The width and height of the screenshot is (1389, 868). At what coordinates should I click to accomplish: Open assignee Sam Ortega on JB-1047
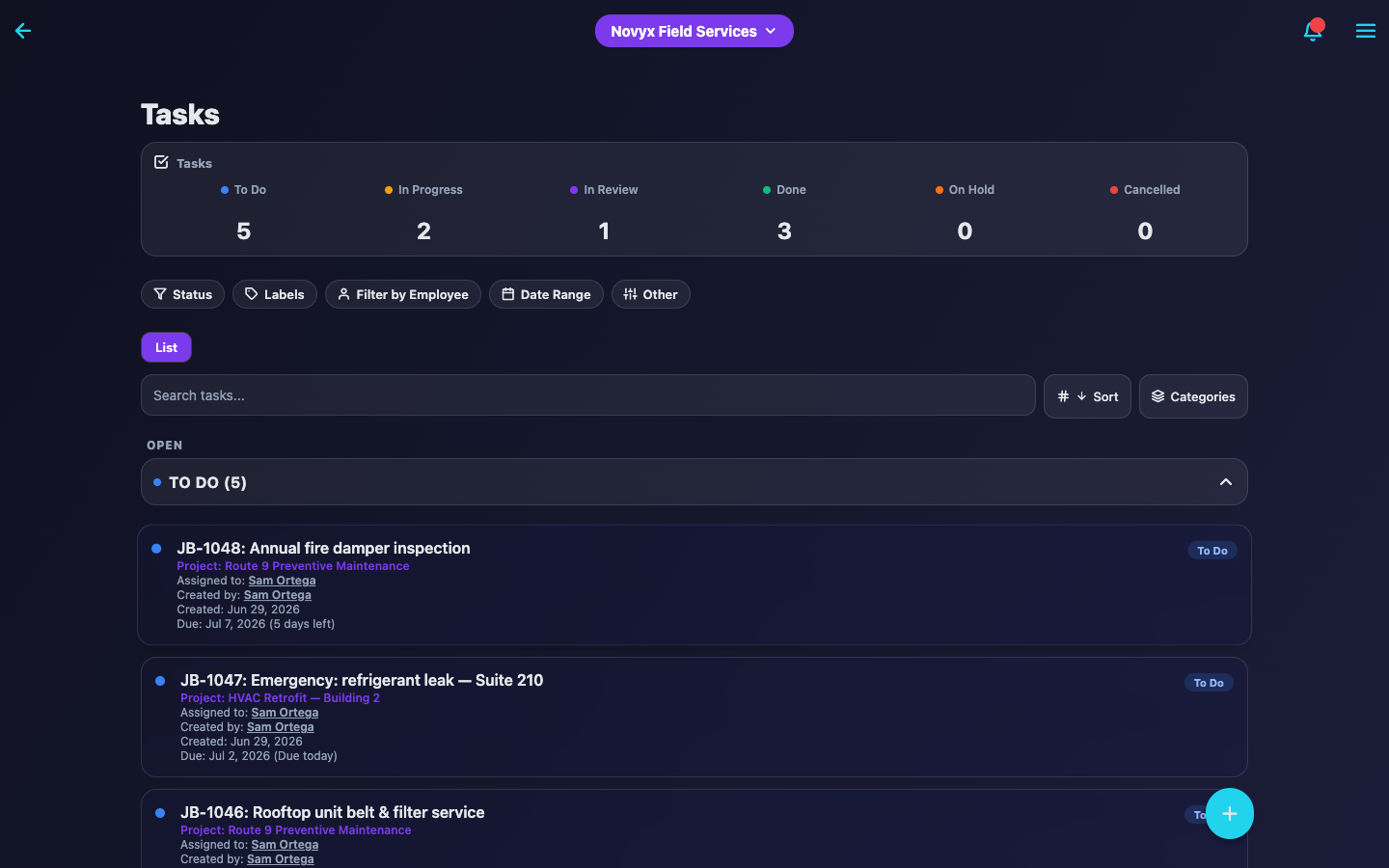click(x=285, y=713)
